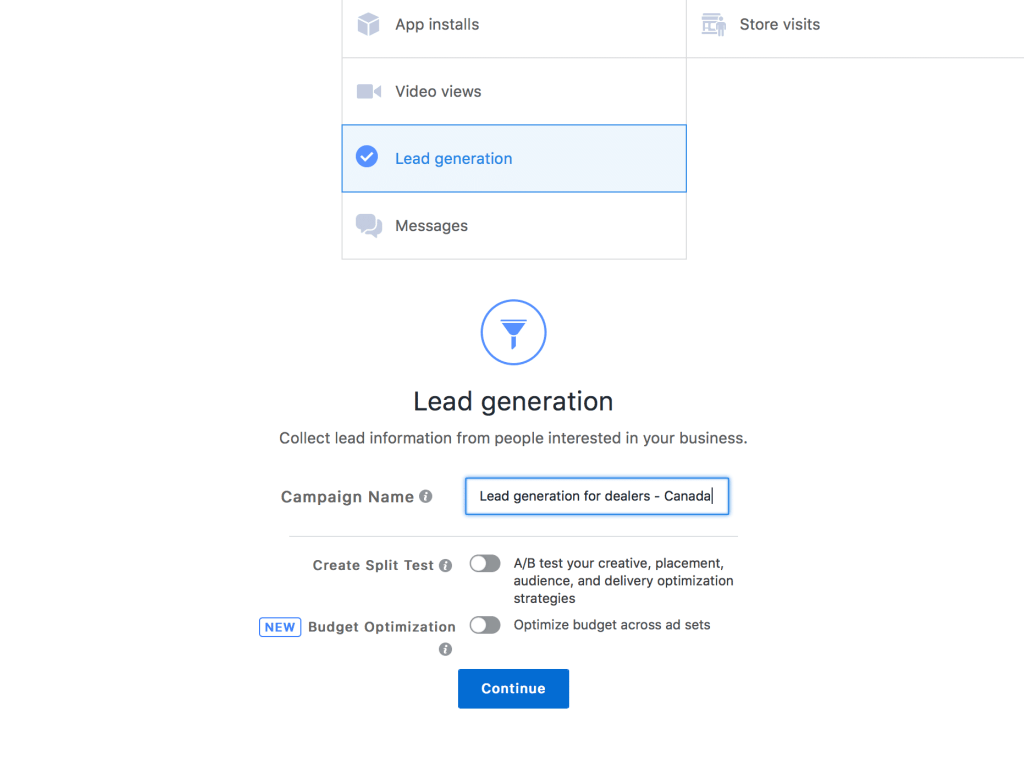
Task: Select the App installs objective icon
Action: (368, 24)
